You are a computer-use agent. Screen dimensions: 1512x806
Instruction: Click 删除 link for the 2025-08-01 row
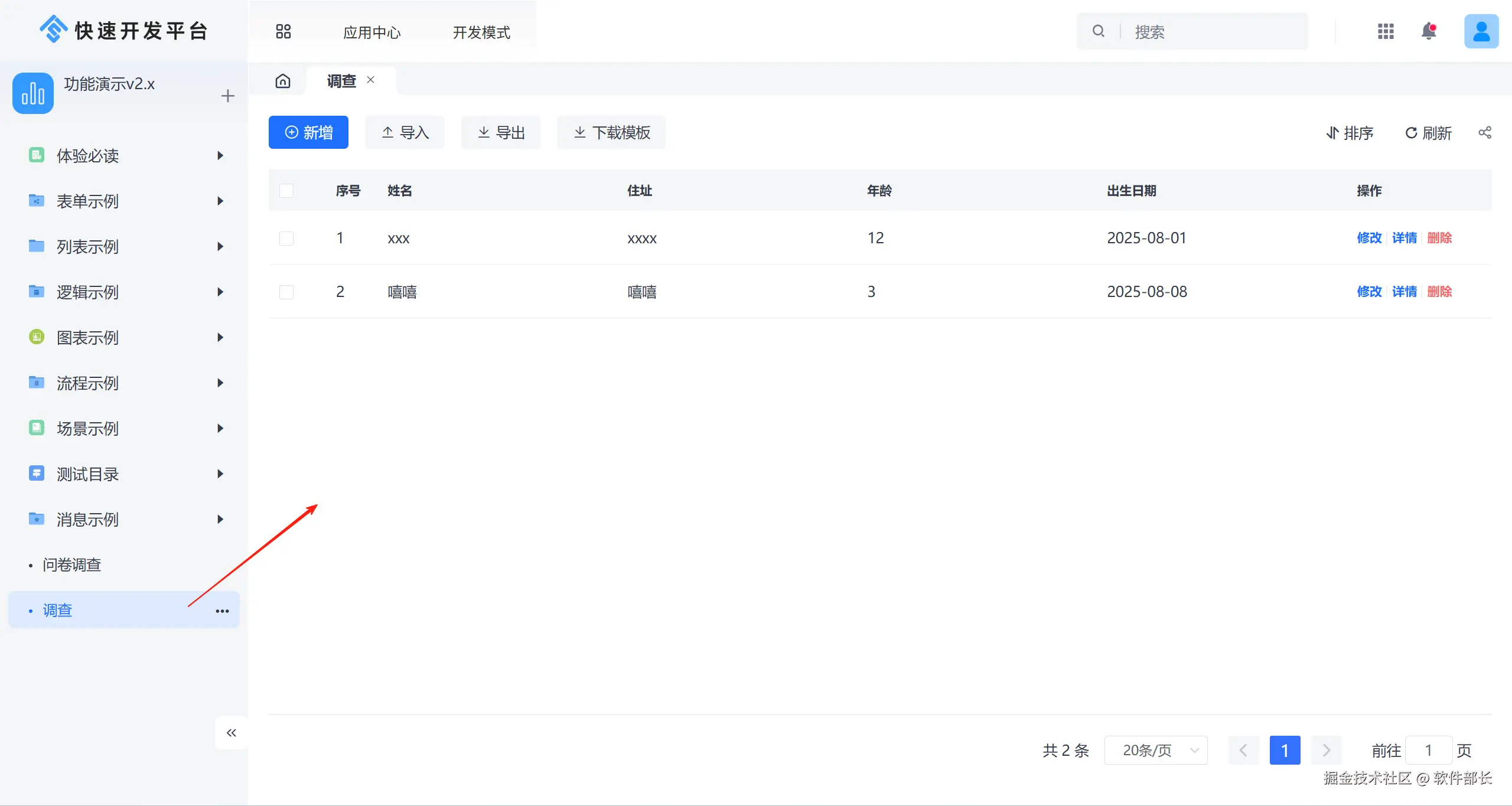(x=1439, y=238)
